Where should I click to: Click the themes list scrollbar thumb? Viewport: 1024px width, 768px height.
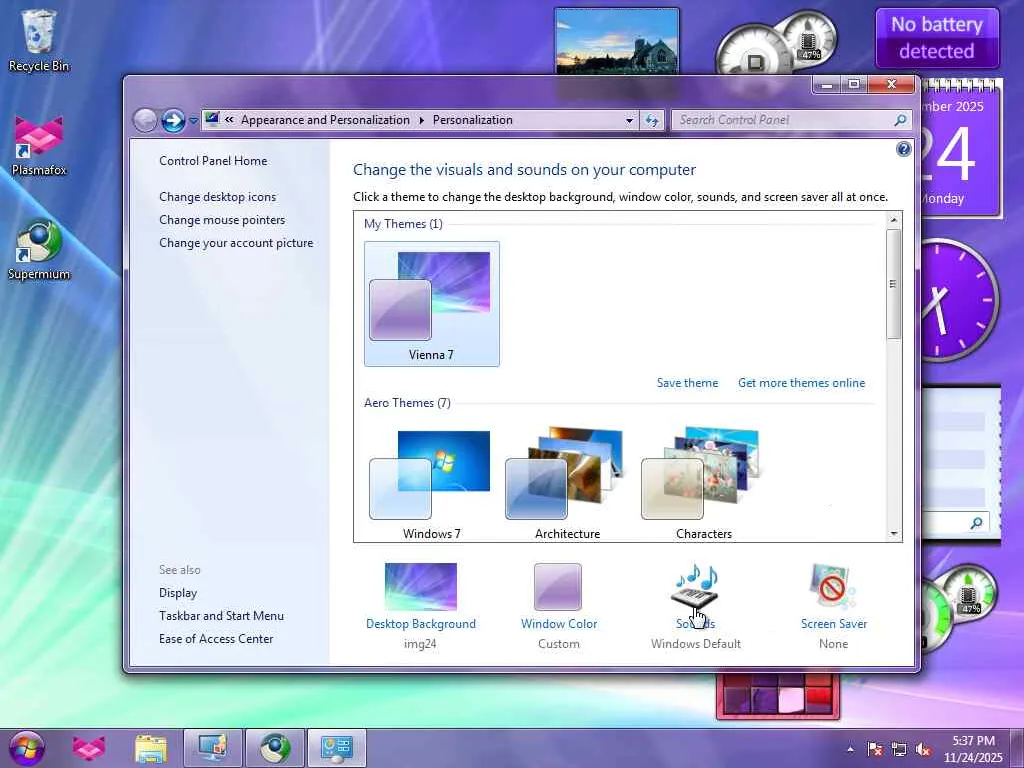tap(894, 283)
